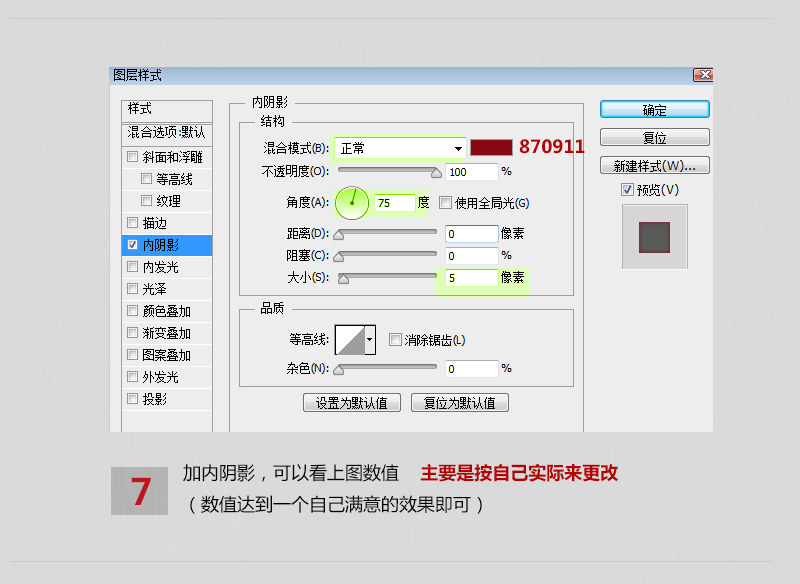Screen dimensions: 800x584
Task: Click the angle dial control
Action: (x=352, y=203)
